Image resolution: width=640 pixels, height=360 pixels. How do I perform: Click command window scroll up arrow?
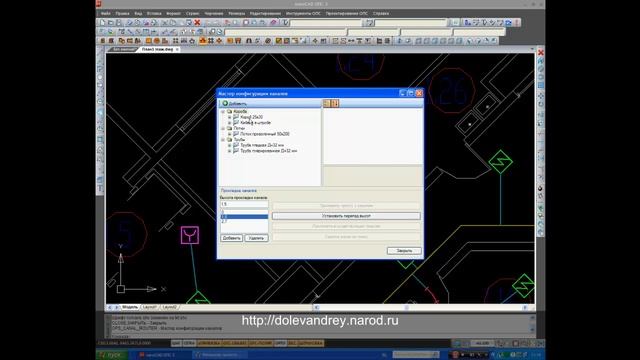532,318
